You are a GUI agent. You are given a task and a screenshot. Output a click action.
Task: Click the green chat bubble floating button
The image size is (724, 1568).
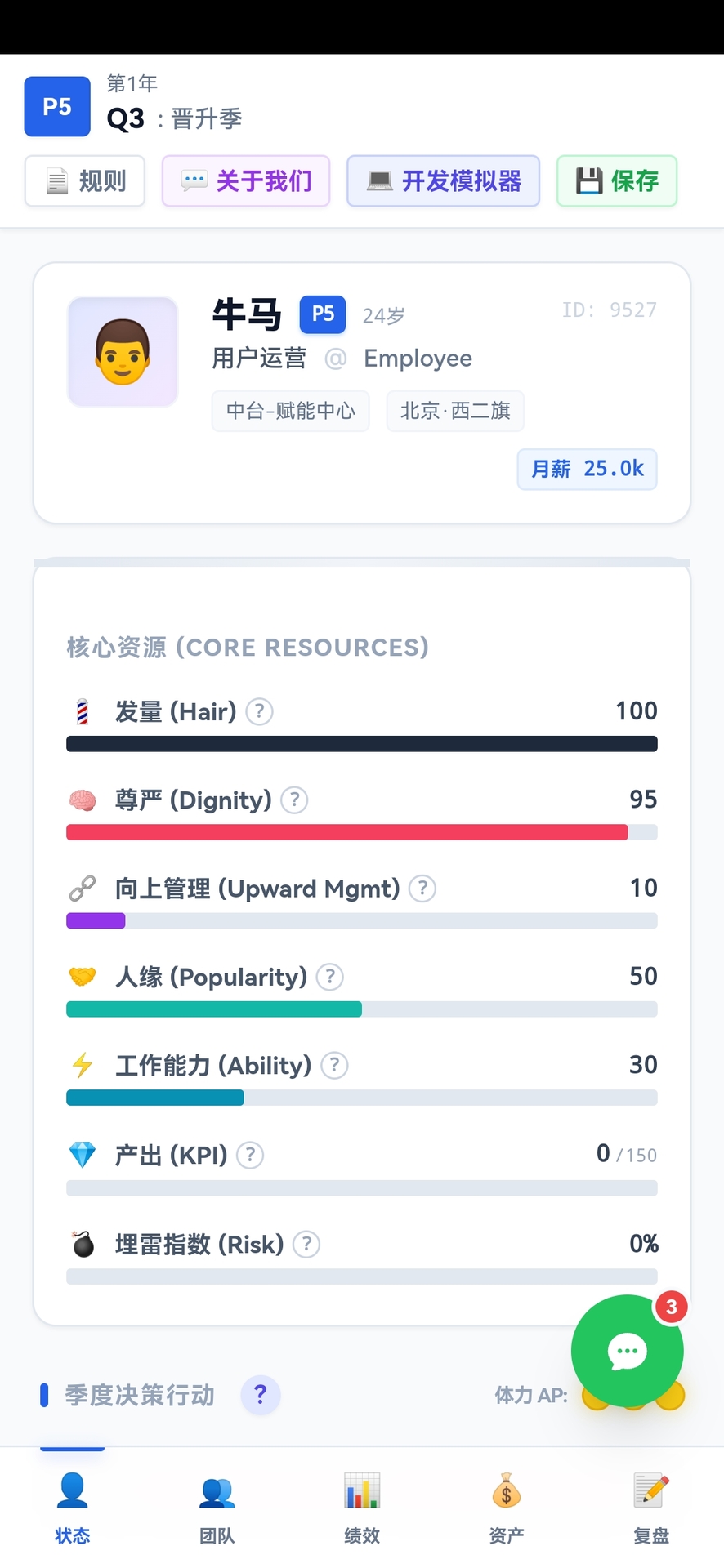627,1351
